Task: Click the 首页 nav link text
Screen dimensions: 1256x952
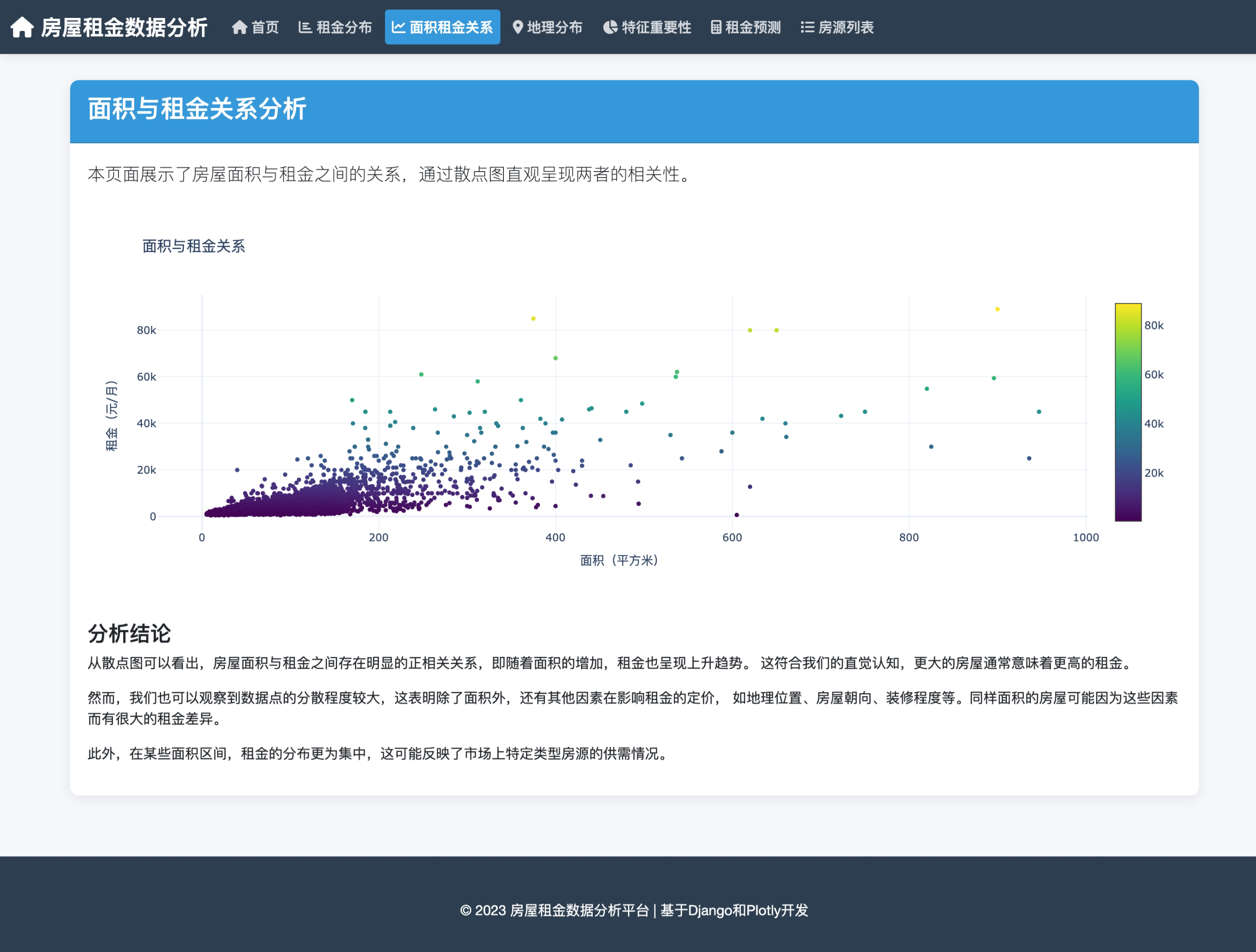Action: click(265, 27)
